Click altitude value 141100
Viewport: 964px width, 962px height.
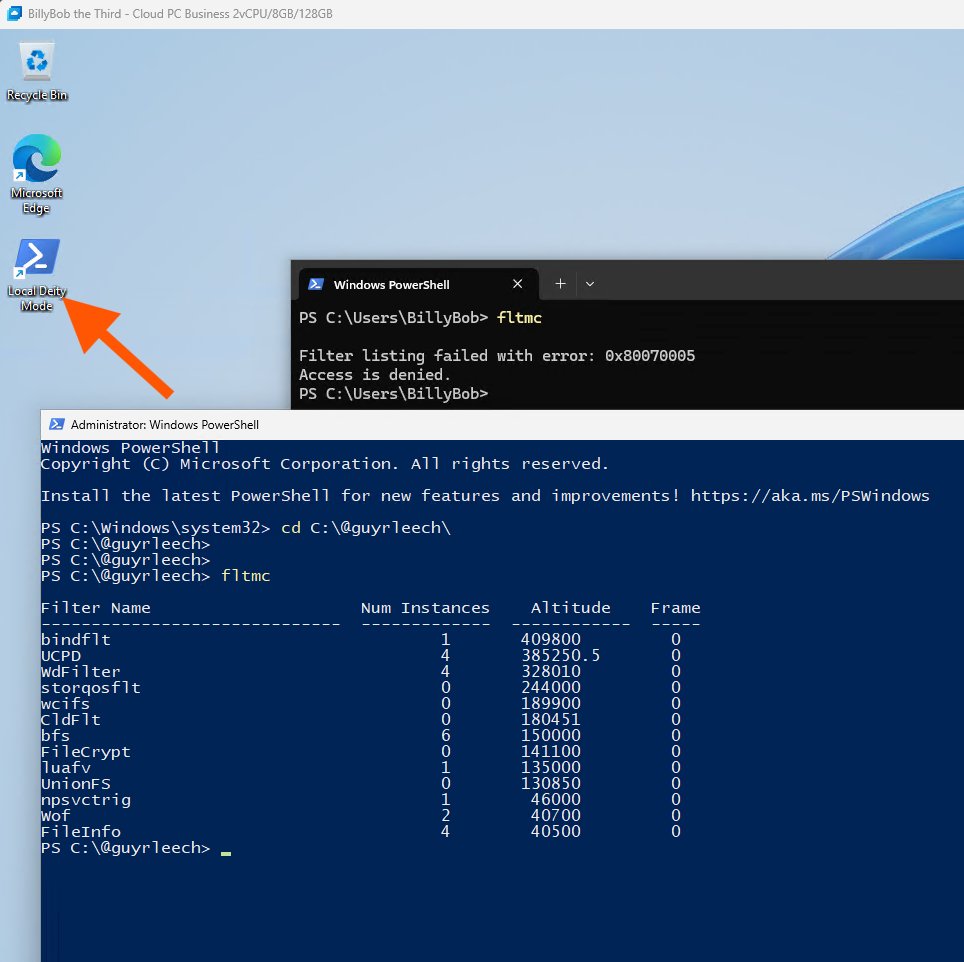coord(551,751)
